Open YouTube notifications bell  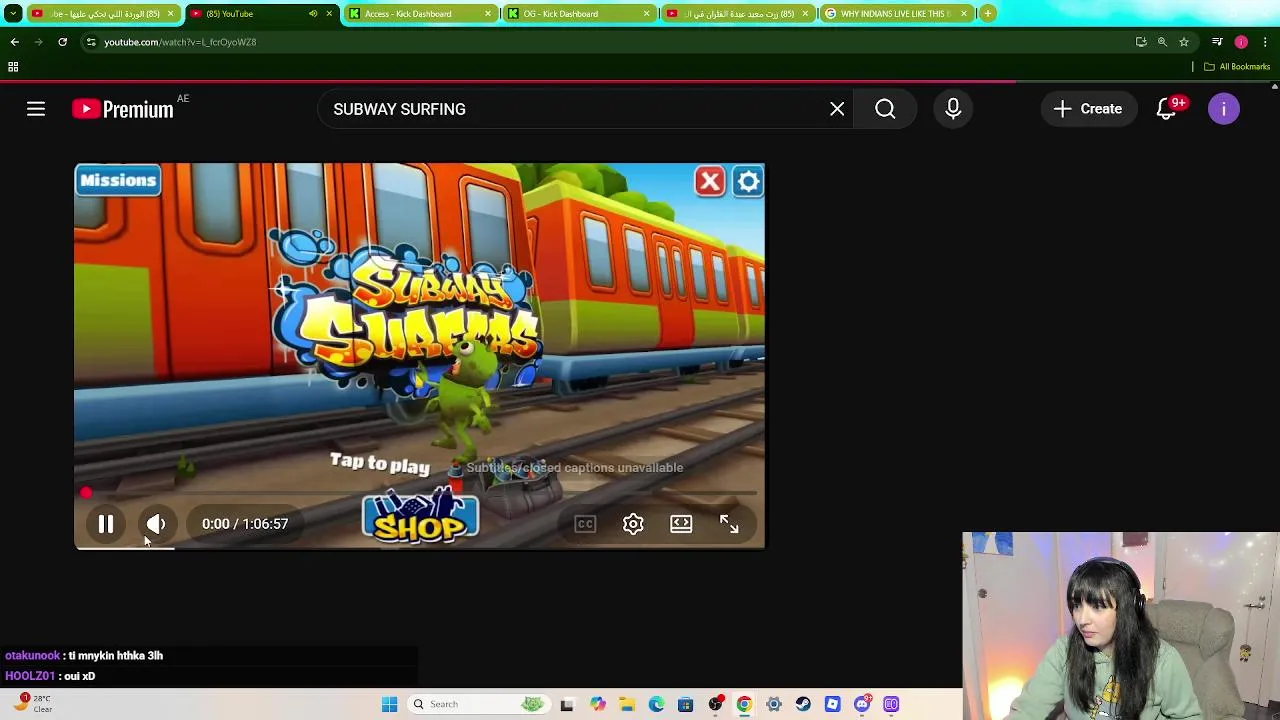1166,109
